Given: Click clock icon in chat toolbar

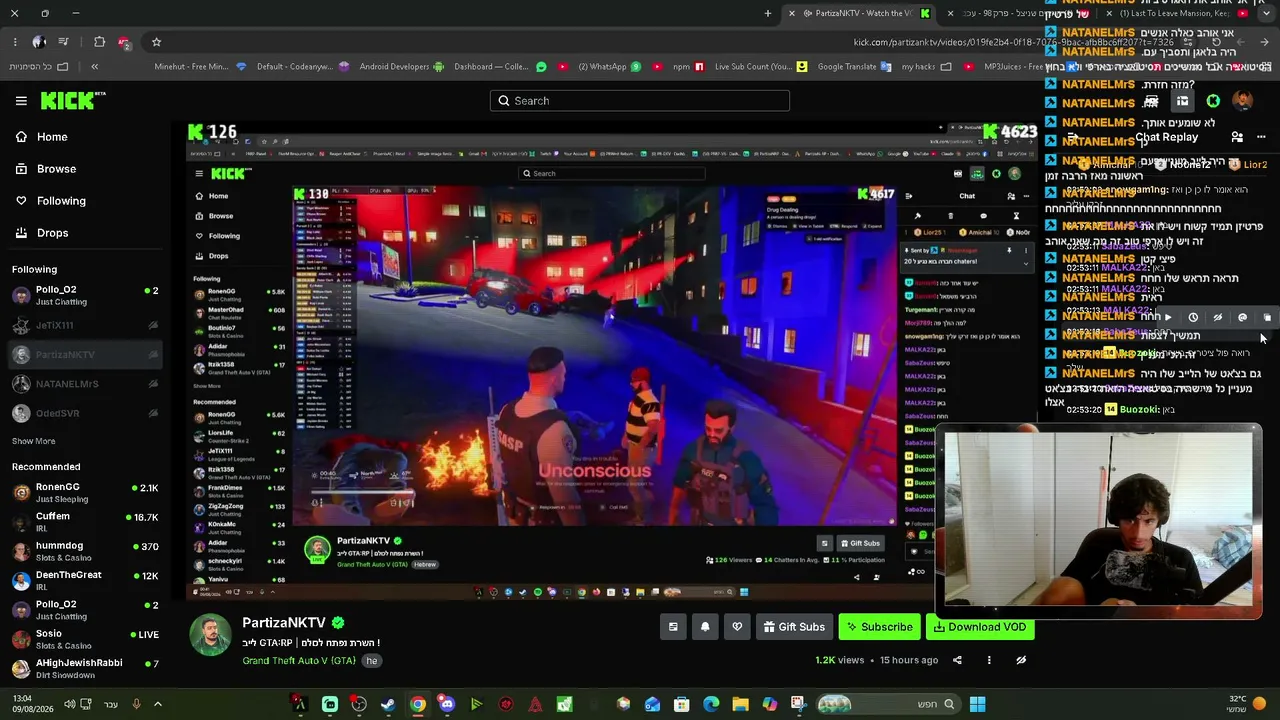Looking at the screenshot, I should click(1193, 318).
